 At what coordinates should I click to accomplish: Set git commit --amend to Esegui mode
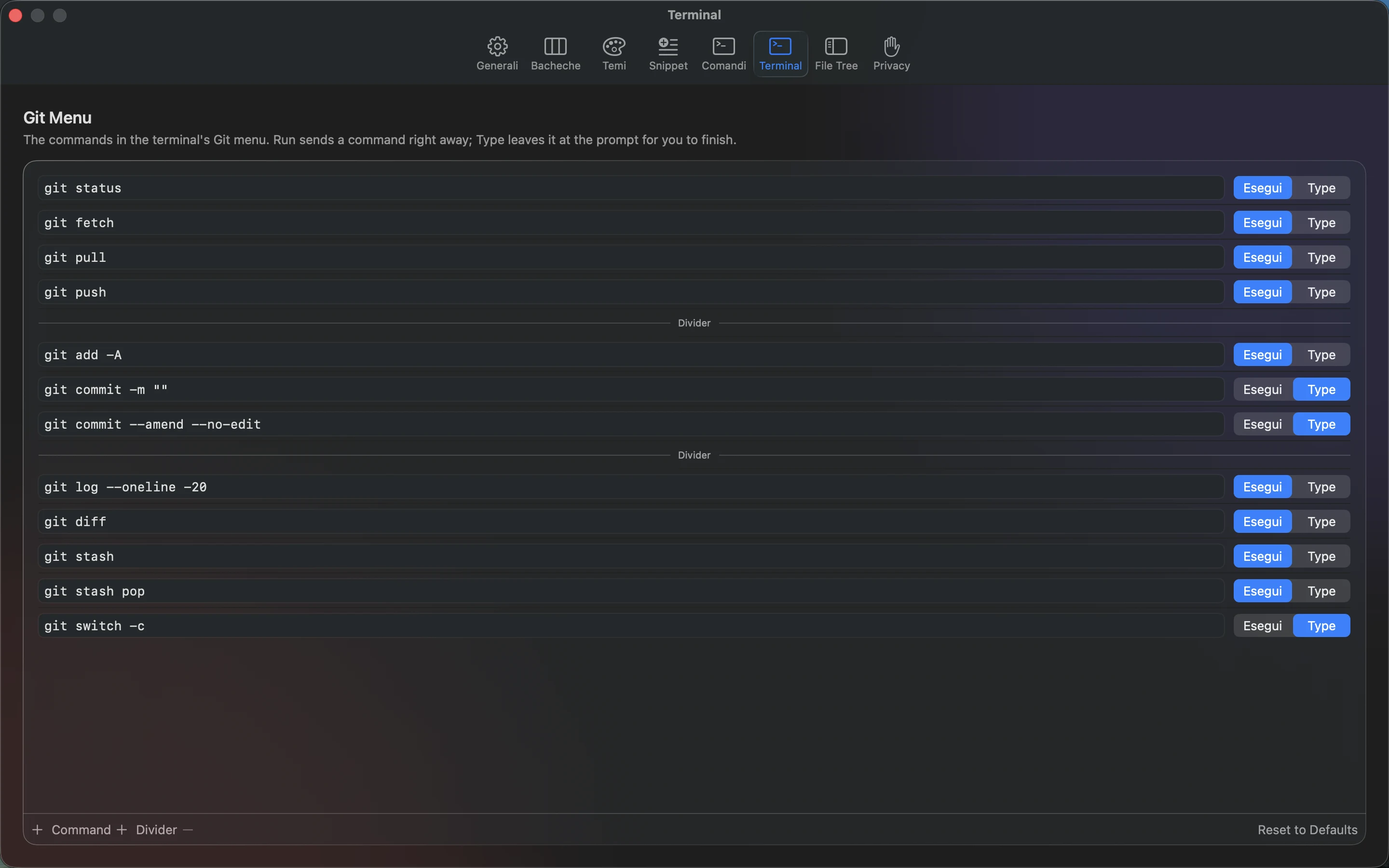coord(1262,424)
